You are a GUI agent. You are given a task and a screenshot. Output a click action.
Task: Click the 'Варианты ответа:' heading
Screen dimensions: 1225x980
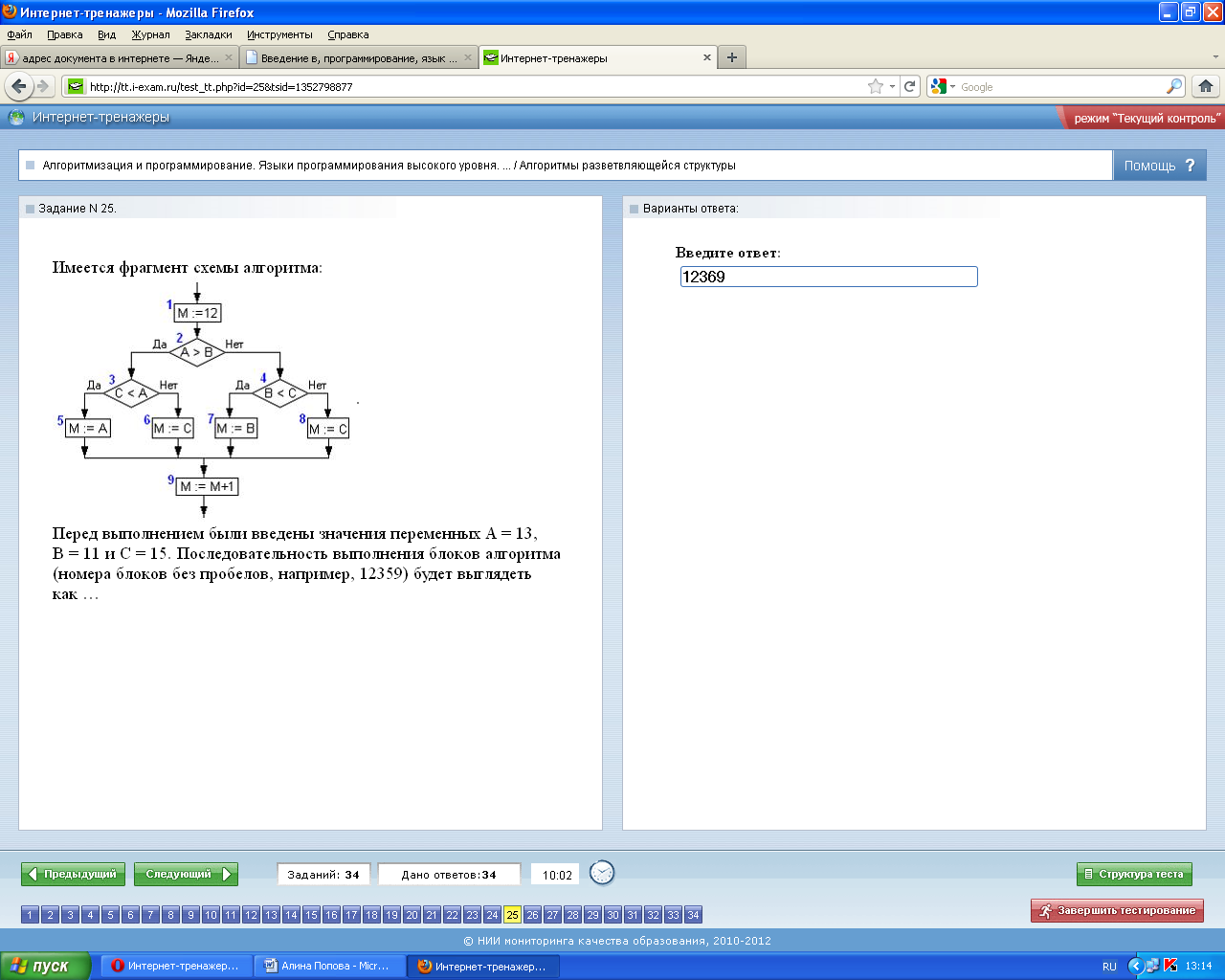click(x=691, y=209)
